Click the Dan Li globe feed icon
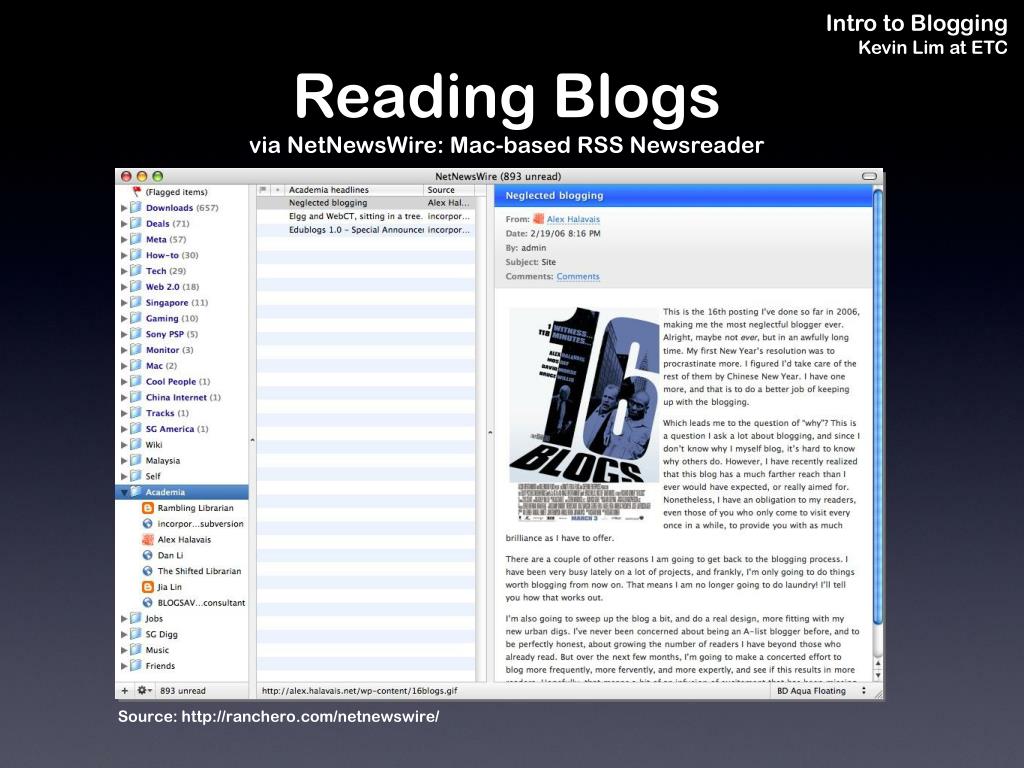Viewport: 1024px width, 768px height. tap(148, 555)
